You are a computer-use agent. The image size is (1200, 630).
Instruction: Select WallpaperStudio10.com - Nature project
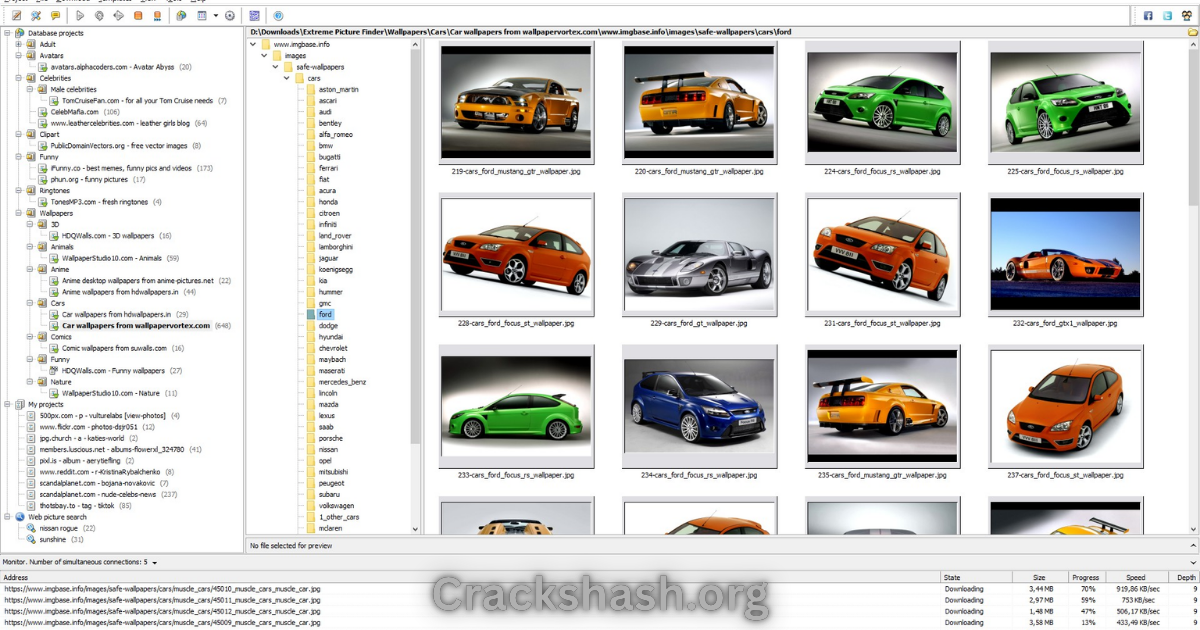pos(111,393)
